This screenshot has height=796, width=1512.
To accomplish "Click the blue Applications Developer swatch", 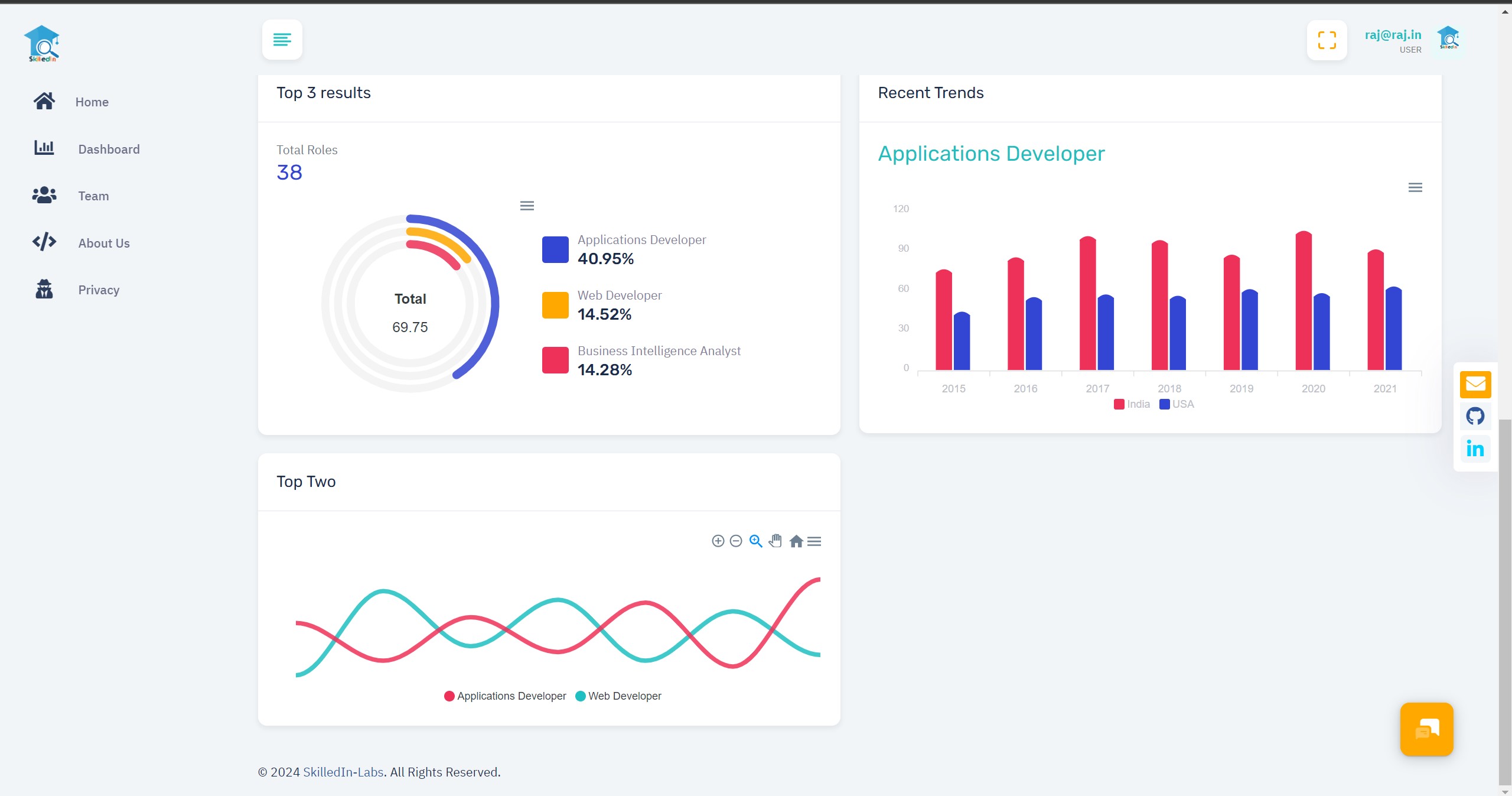I will coord(555,249).
